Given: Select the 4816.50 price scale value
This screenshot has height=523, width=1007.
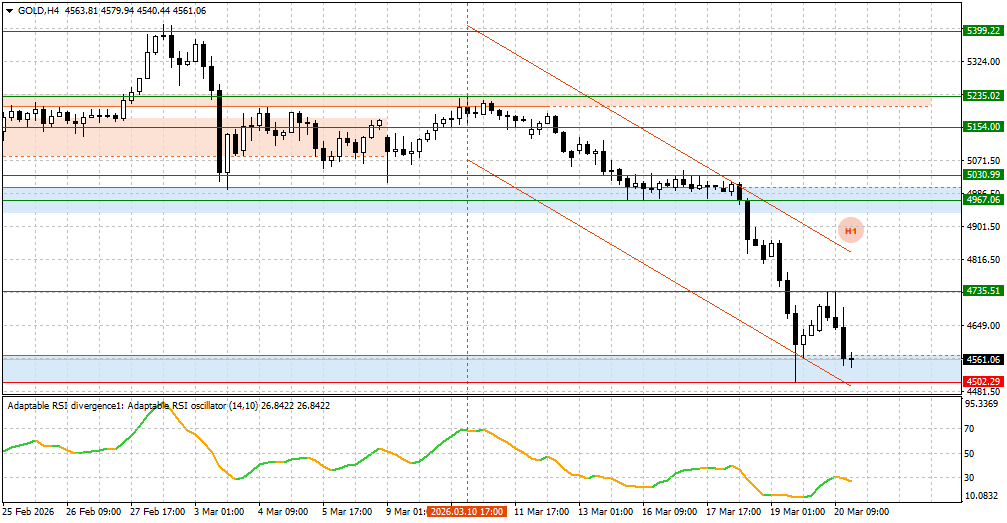Looking at the screenshot, I should coord(983,260).
